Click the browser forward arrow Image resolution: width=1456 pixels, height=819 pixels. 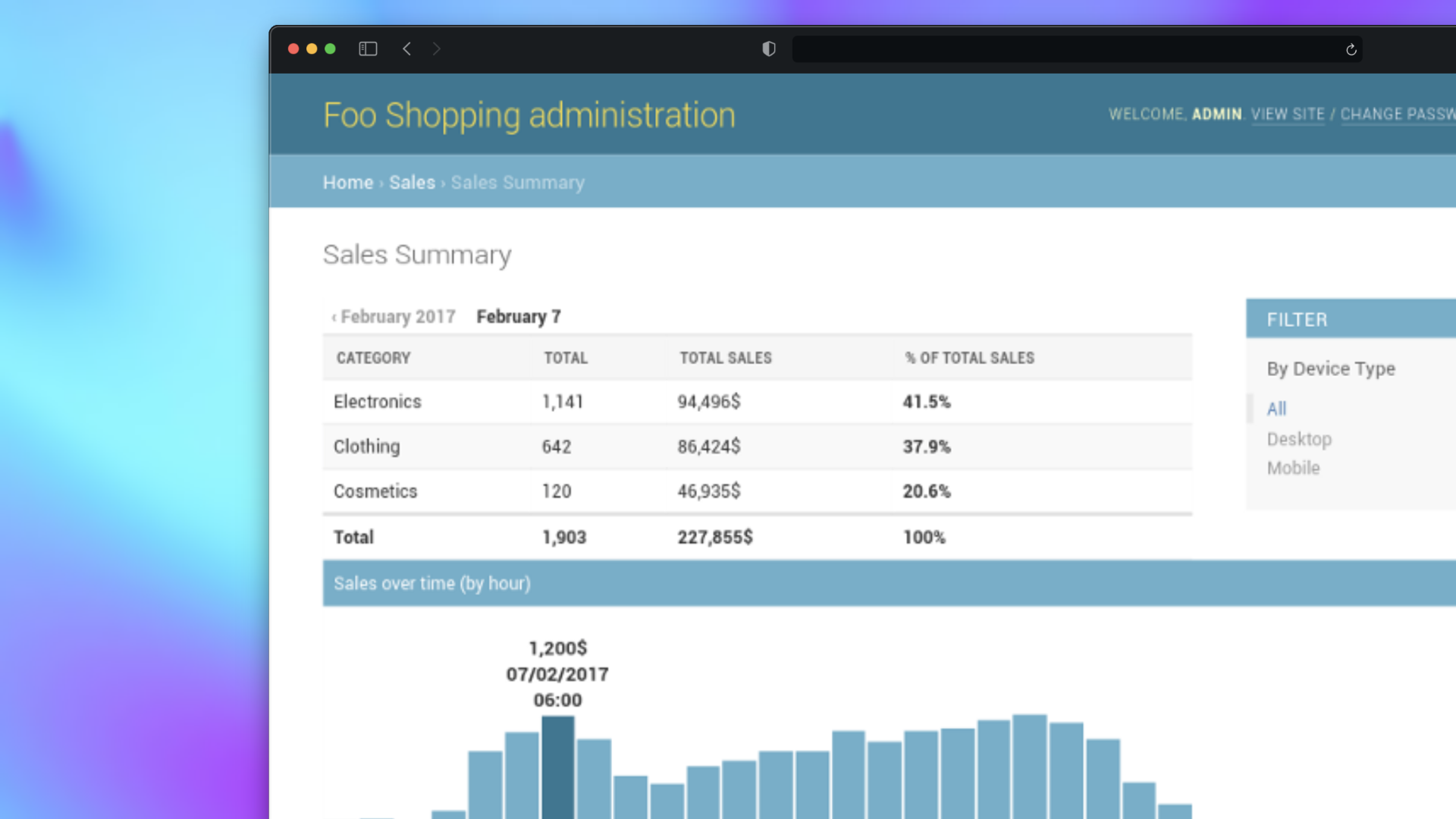pyautogui.click(x=436, y=49)
